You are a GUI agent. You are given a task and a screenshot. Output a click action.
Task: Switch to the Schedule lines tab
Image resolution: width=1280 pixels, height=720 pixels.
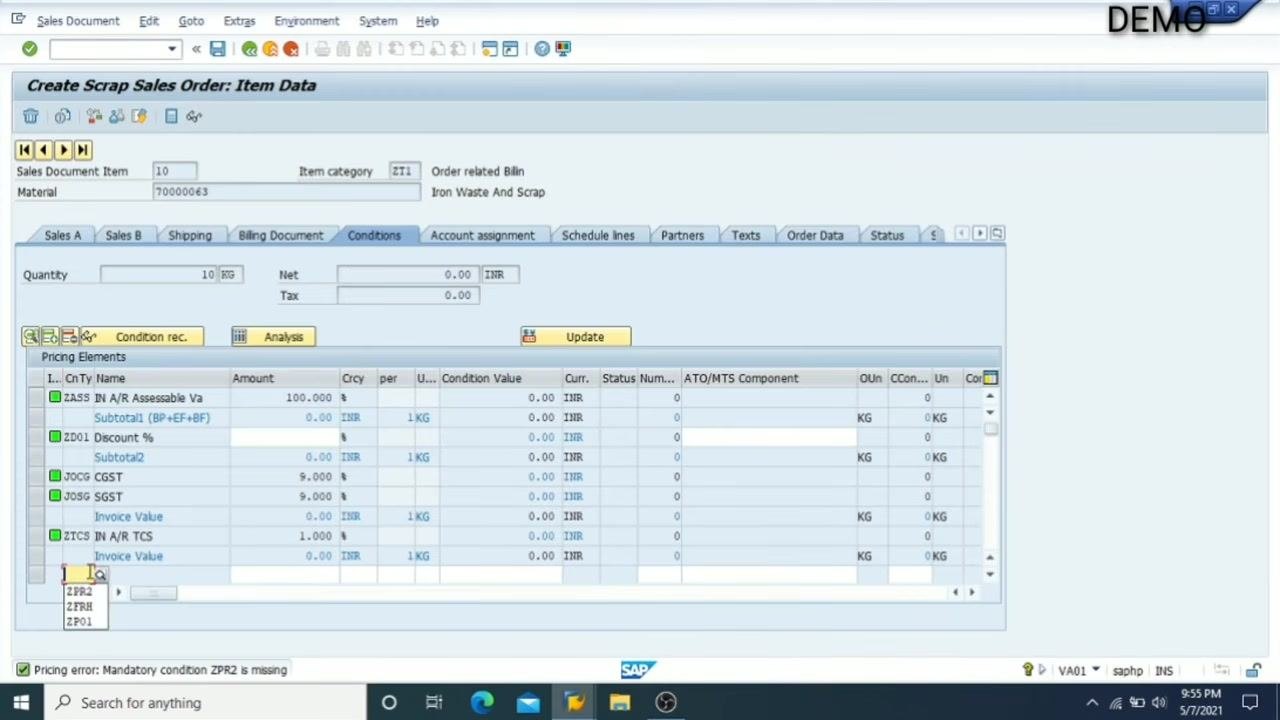pos(598,235)
